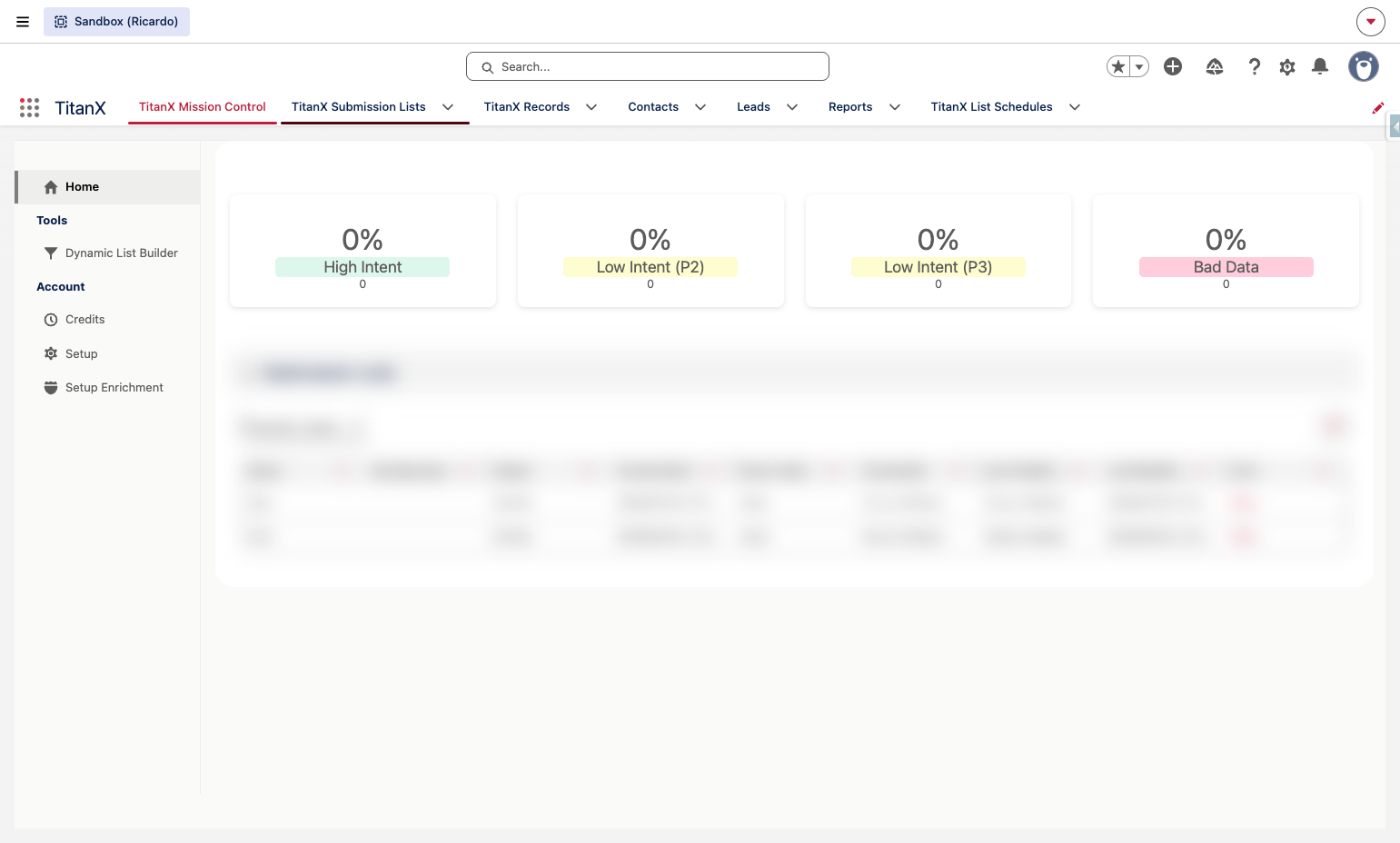Click the Sandbox (Ricardo) badge

tap(116, 22)
